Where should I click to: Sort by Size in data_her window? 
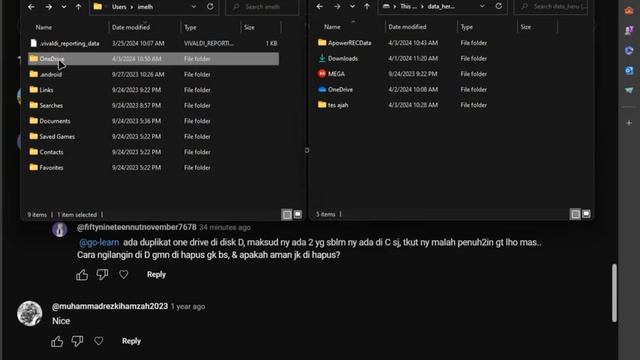[x=526, y=27]
